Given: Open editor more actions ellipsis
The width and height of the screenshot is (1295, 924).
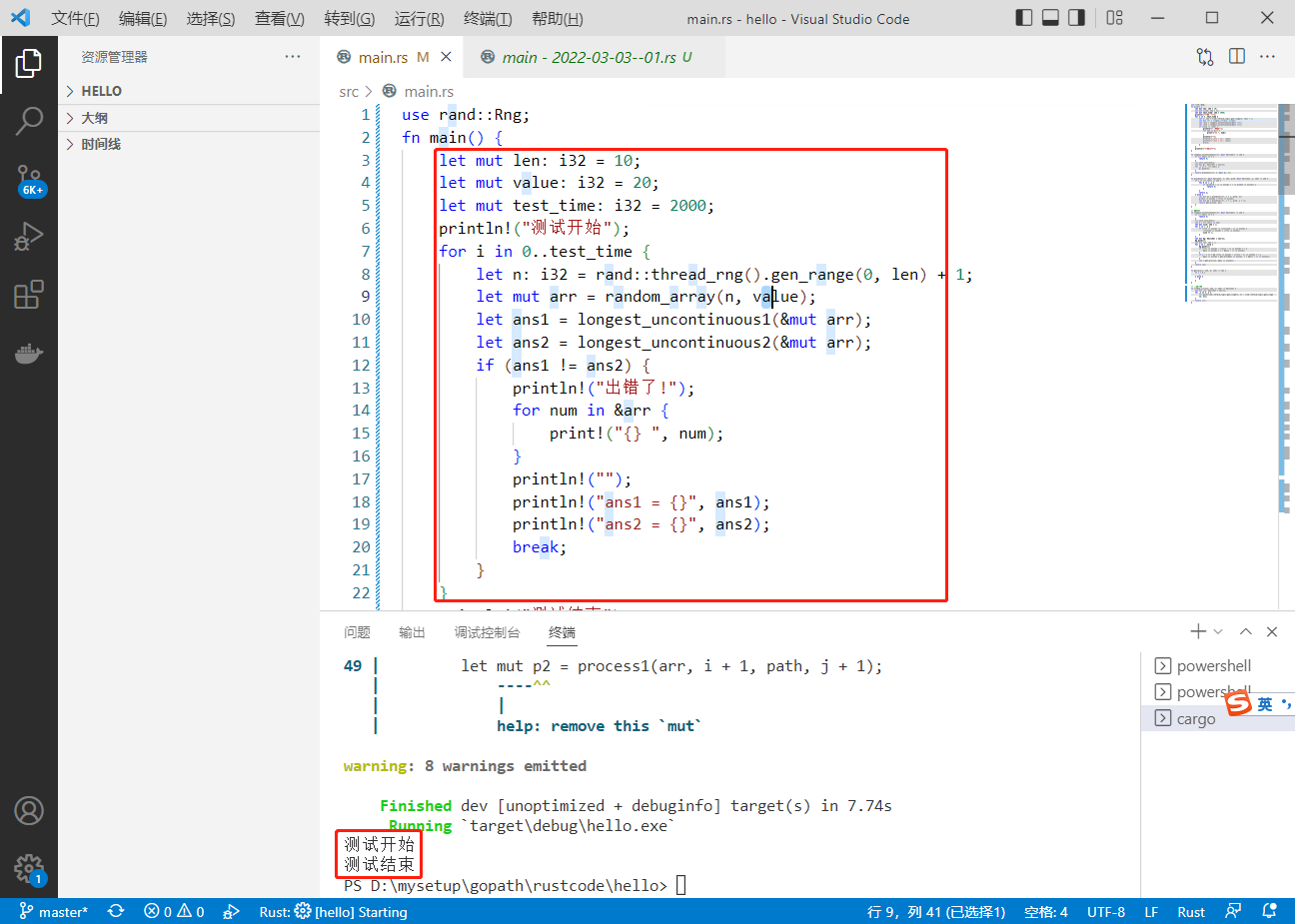Looking at the screenshot, I should (x=1268, y=57).
